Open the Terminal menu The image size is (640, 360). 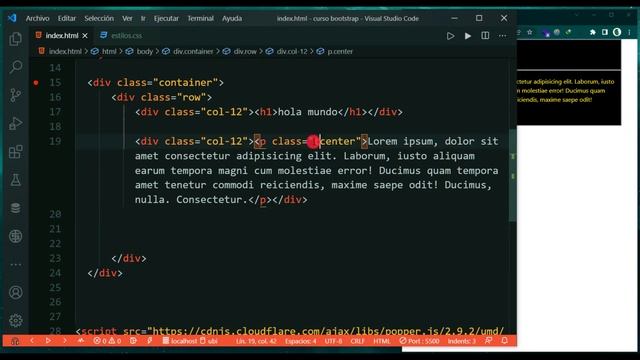(200, 18)
